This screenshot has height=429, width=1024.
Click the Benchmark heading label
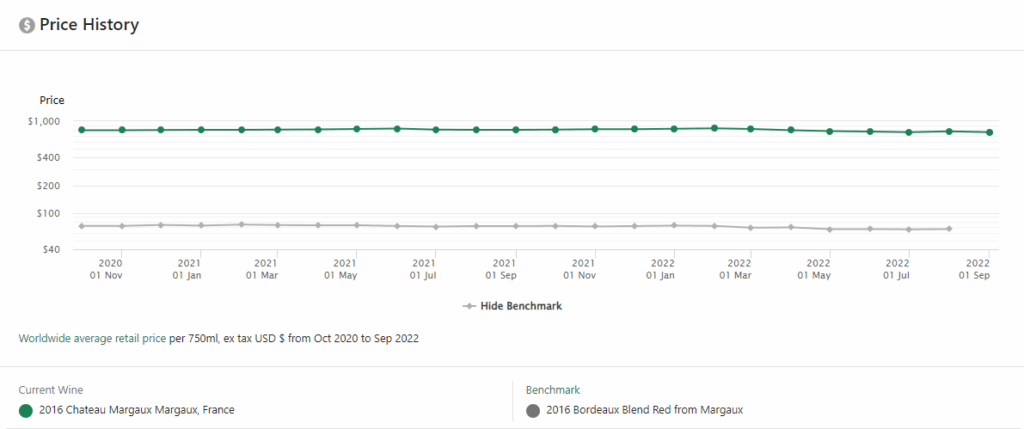(553, 390)
